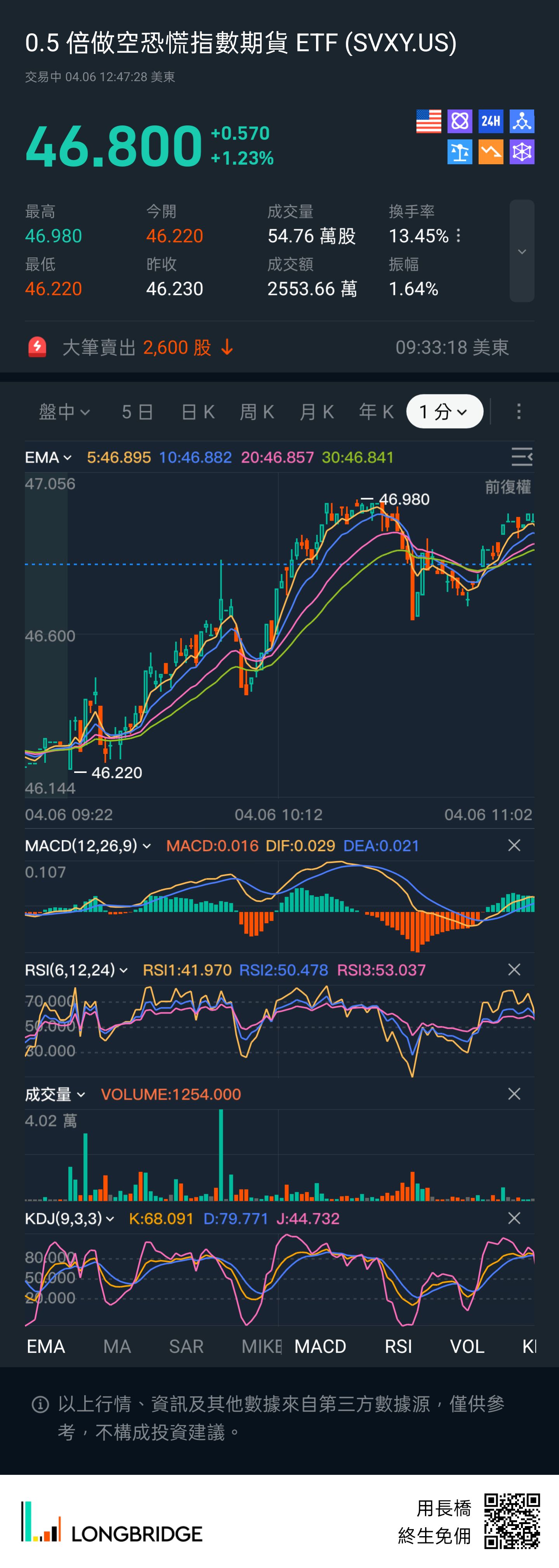Select MACD in the bottom indicator bar

[x=320, y=1346]
